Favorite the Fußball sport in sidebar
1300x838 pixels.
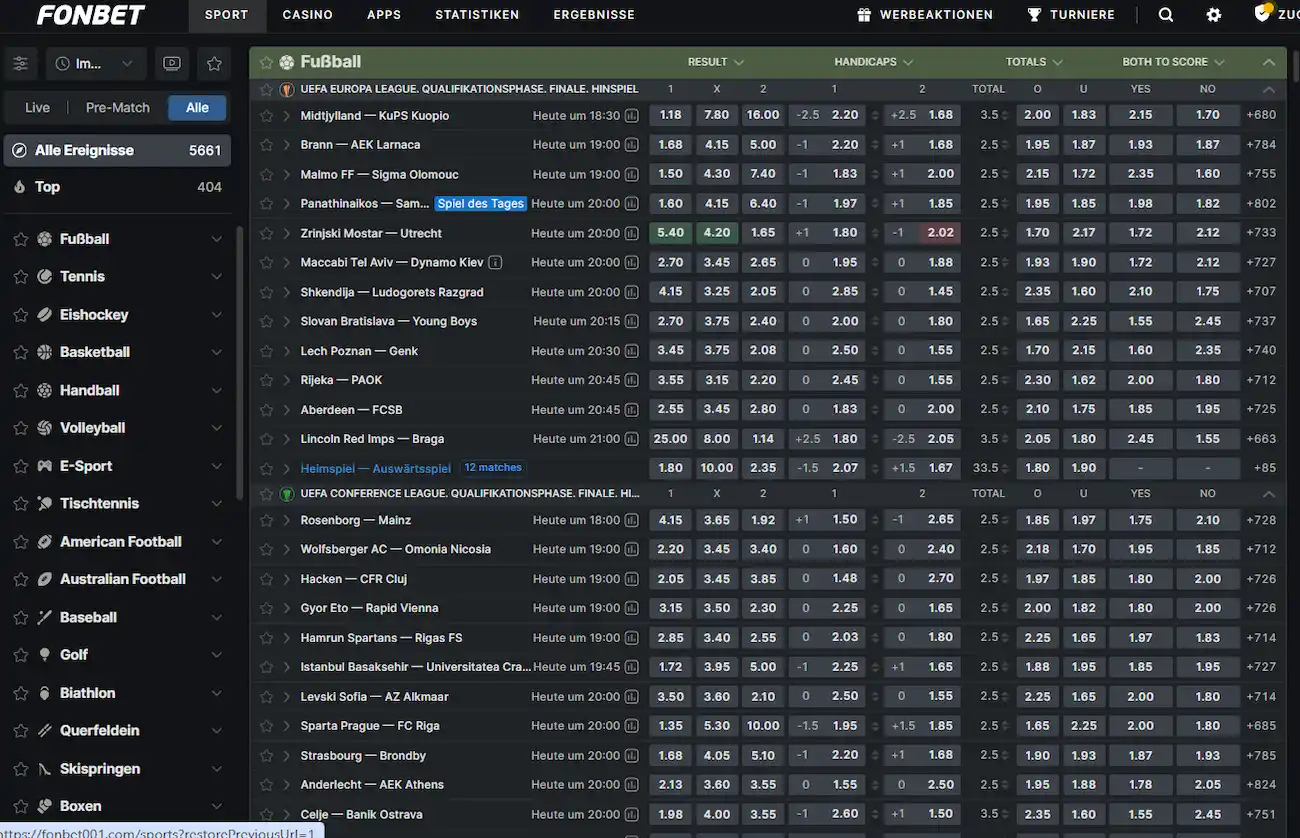coord(20,240)
